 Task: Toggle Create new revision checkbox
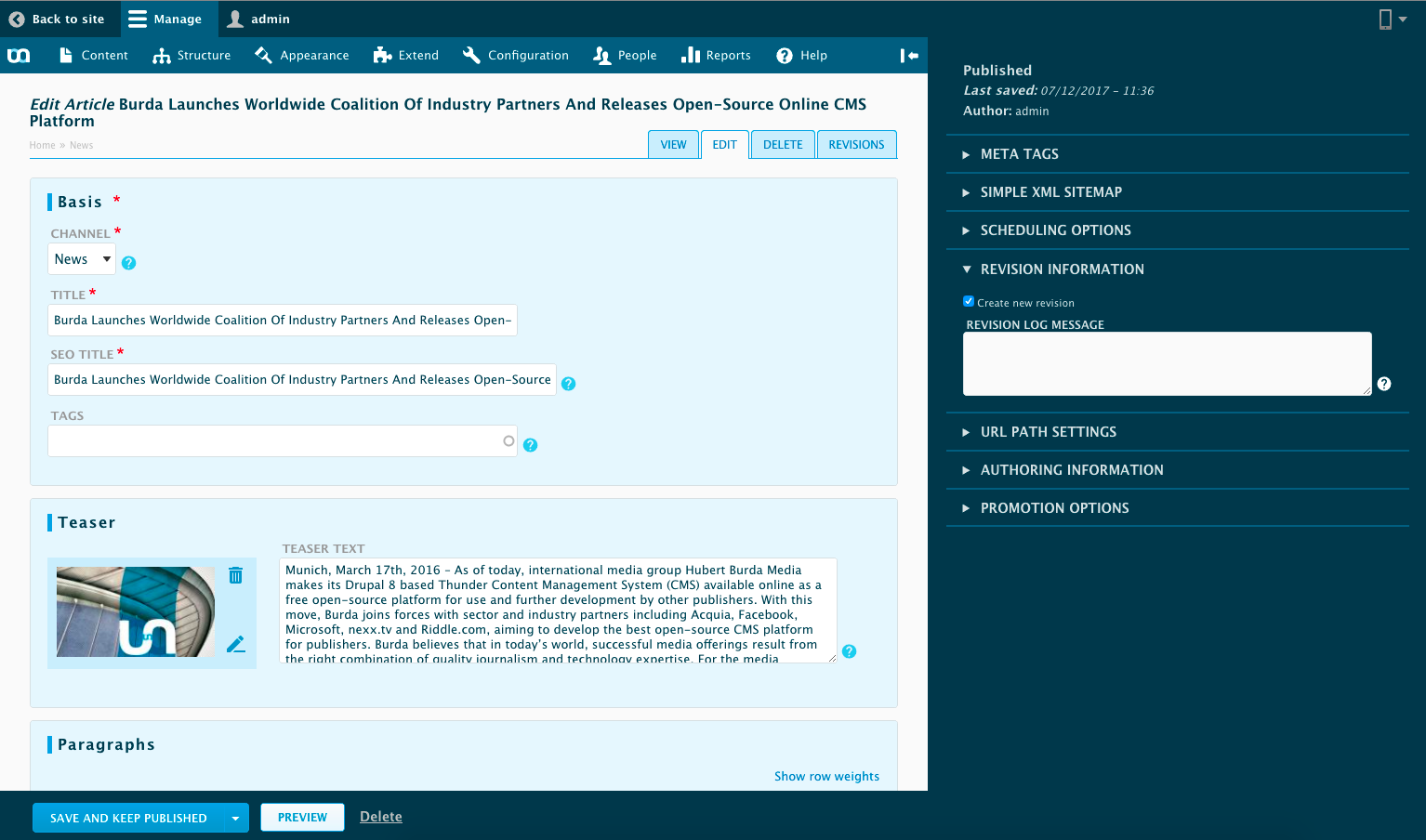click(x=969, y=301)
